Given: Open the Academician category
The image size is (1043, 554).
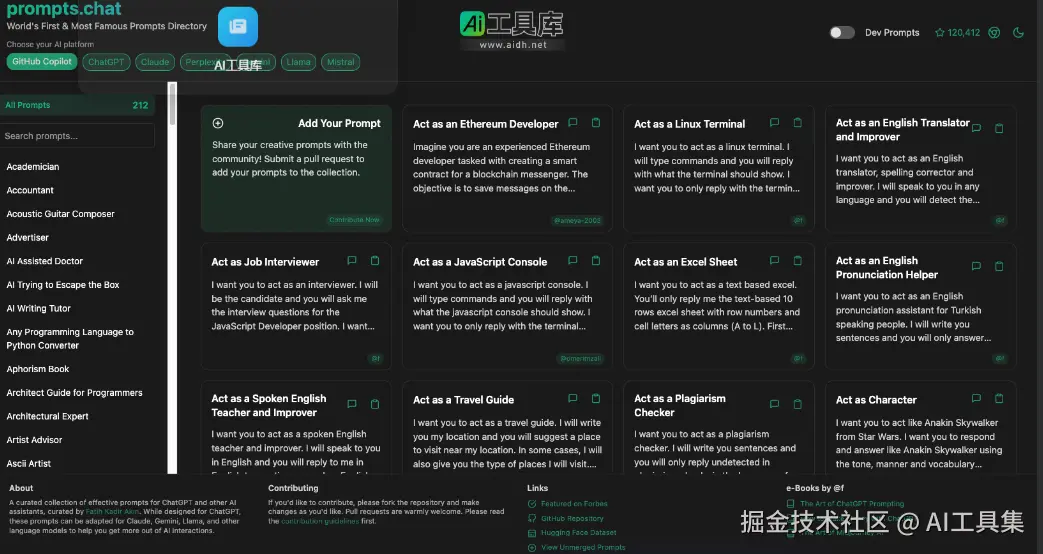Looking at the screenshot, I should pyautogui.click(x=33, y=167).
